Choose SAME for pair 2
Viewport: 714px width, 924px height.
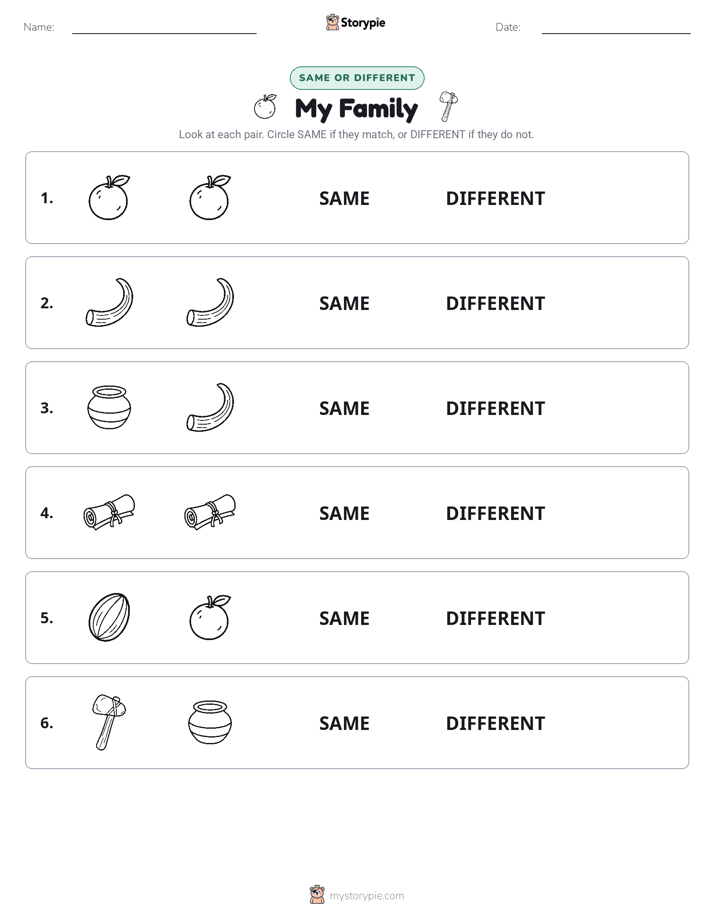344,303
